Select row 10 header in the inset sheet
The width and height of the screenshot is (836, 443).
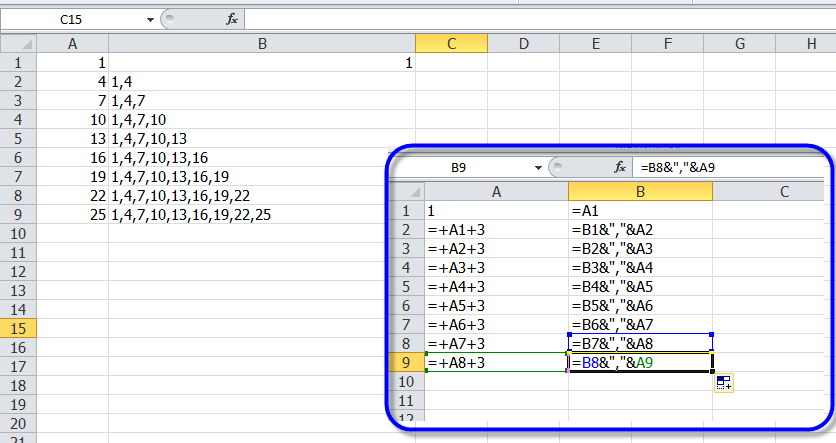(x=407, y=382)
